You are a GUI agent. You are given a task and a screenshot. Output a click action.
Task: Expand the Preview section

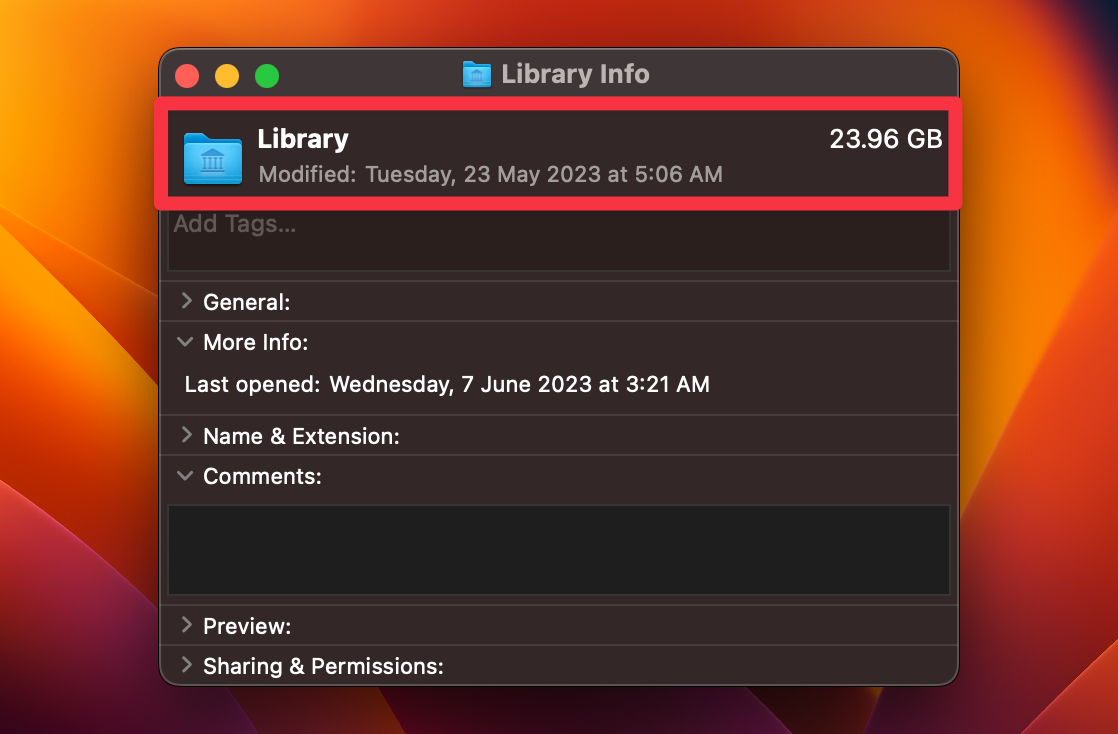185,625
